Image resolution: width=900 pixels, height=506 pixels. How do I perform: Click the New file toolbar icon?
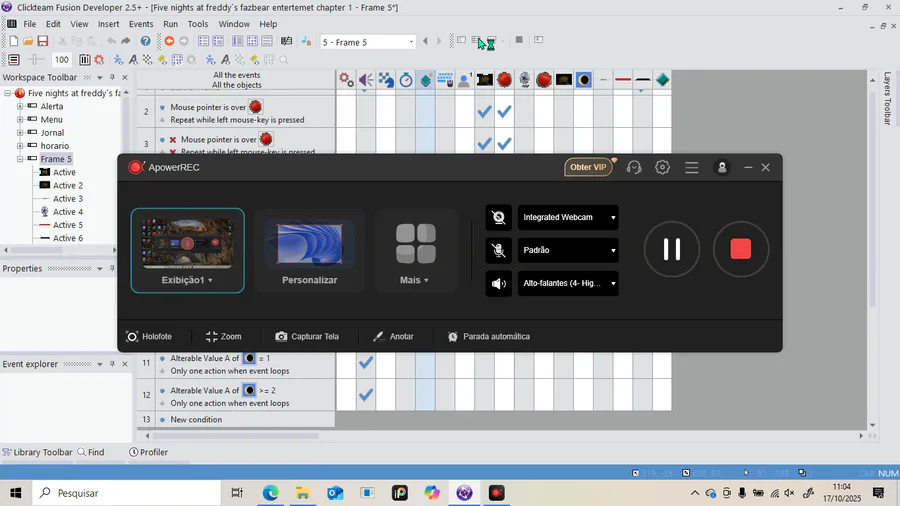click(x=13, y=41)
